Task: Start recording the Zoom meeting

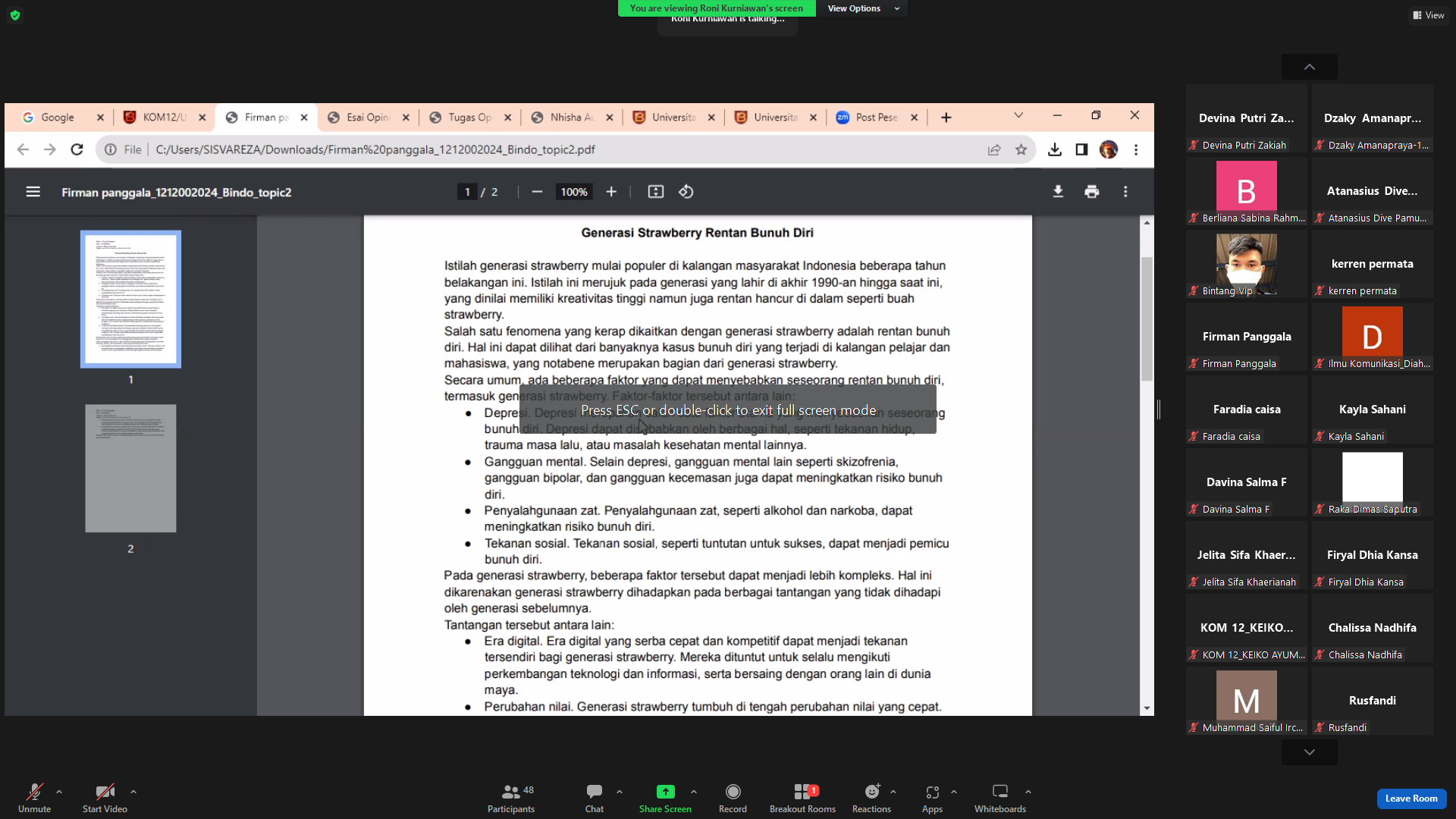Action: [733, 799]
